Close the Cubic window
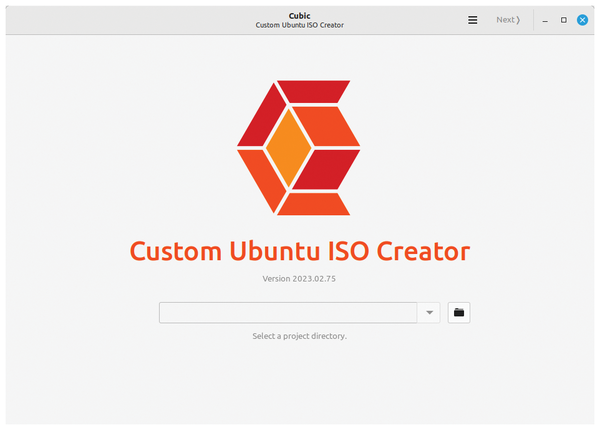The image size is (600, 430). tap(582, 20)
